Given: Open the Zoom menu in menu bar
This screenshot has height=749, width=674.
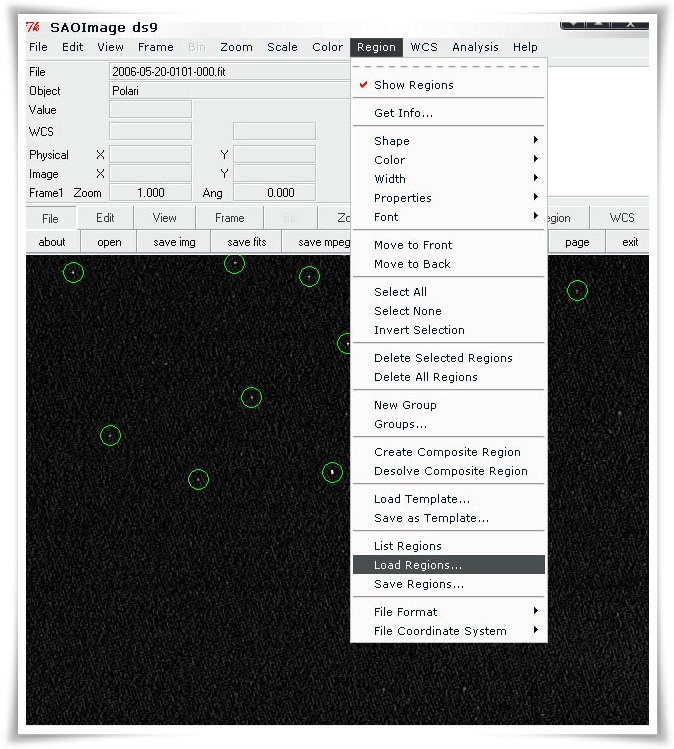Looking at the screenshot, I should click(x=236, y=47).
